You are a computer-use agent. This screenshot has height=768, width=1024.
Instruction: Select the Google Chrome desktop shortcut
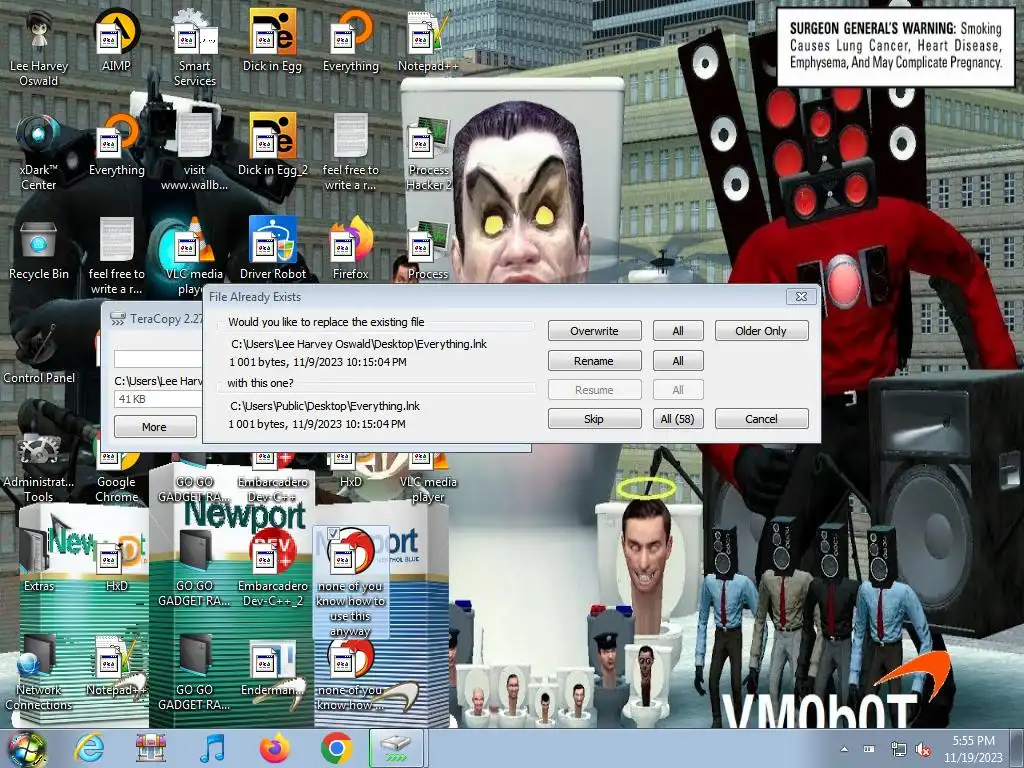(116, 475)
